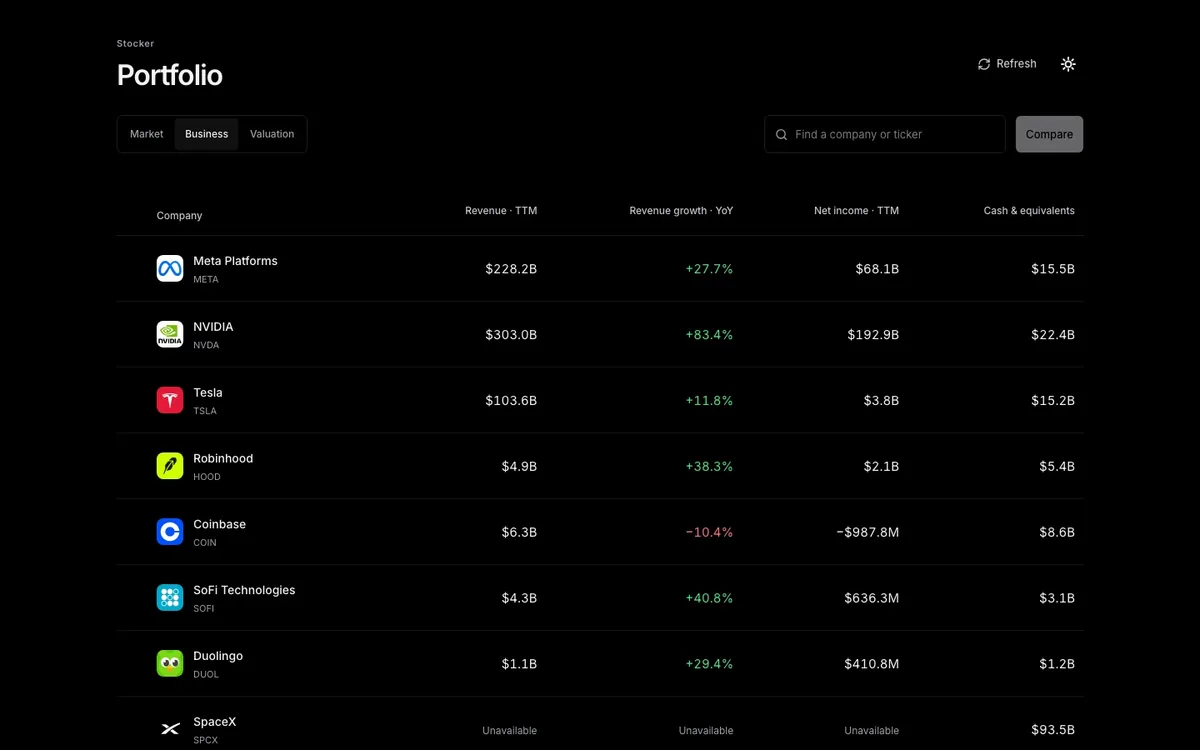
Task: Click Robinhood net income $2.1B
Action: click(881, 467)
